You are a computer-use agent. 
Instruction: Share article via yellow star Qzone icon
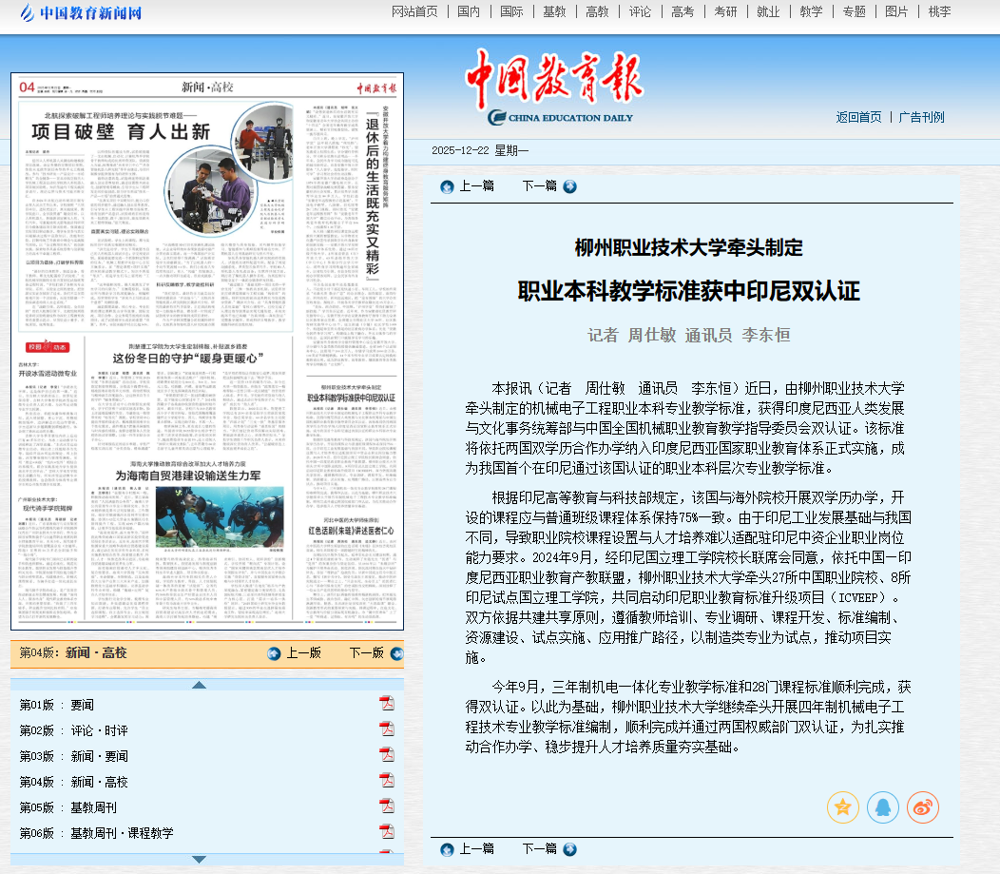click(x=843, y=807)
